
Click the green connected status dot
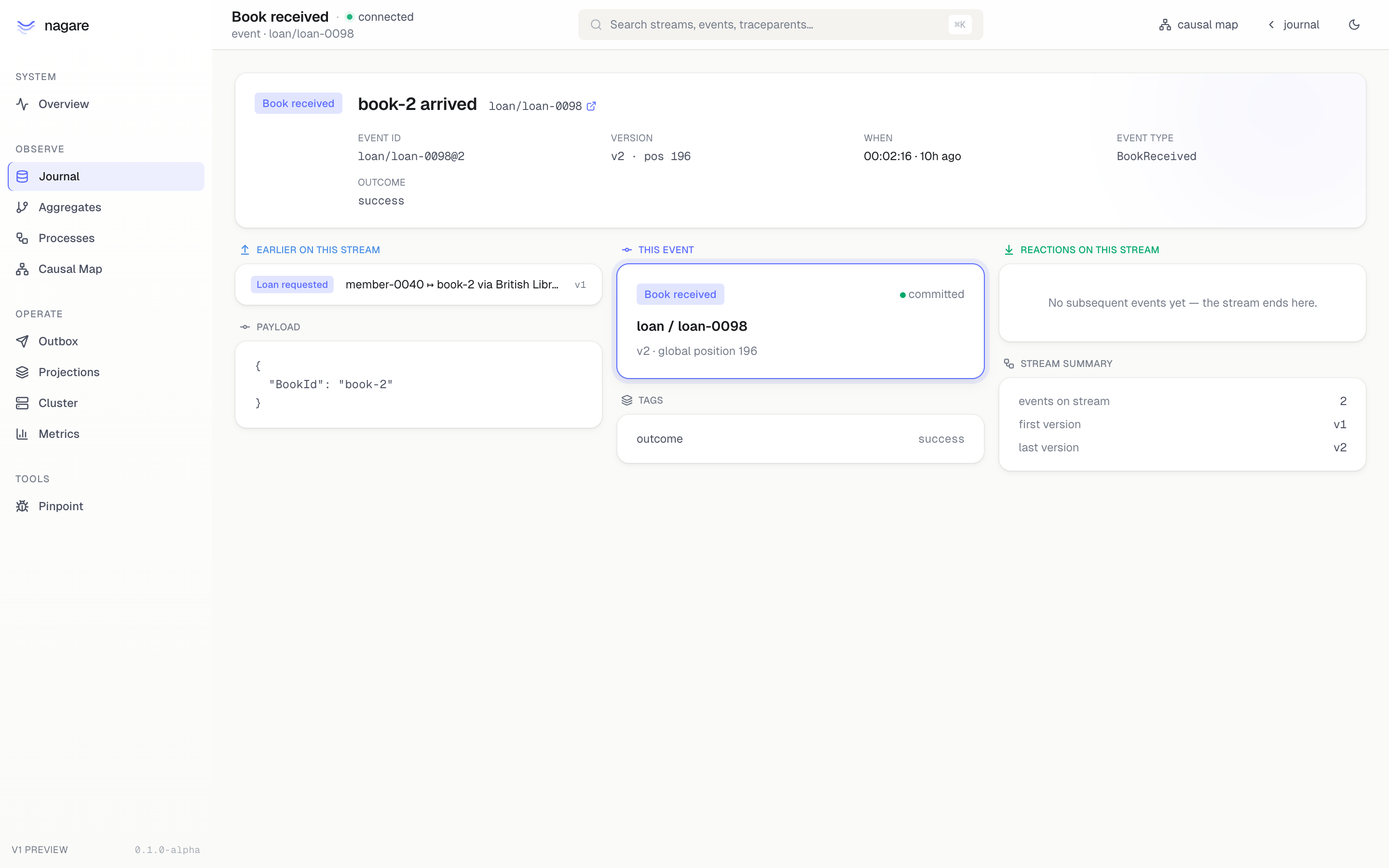[x=350, y=17]
